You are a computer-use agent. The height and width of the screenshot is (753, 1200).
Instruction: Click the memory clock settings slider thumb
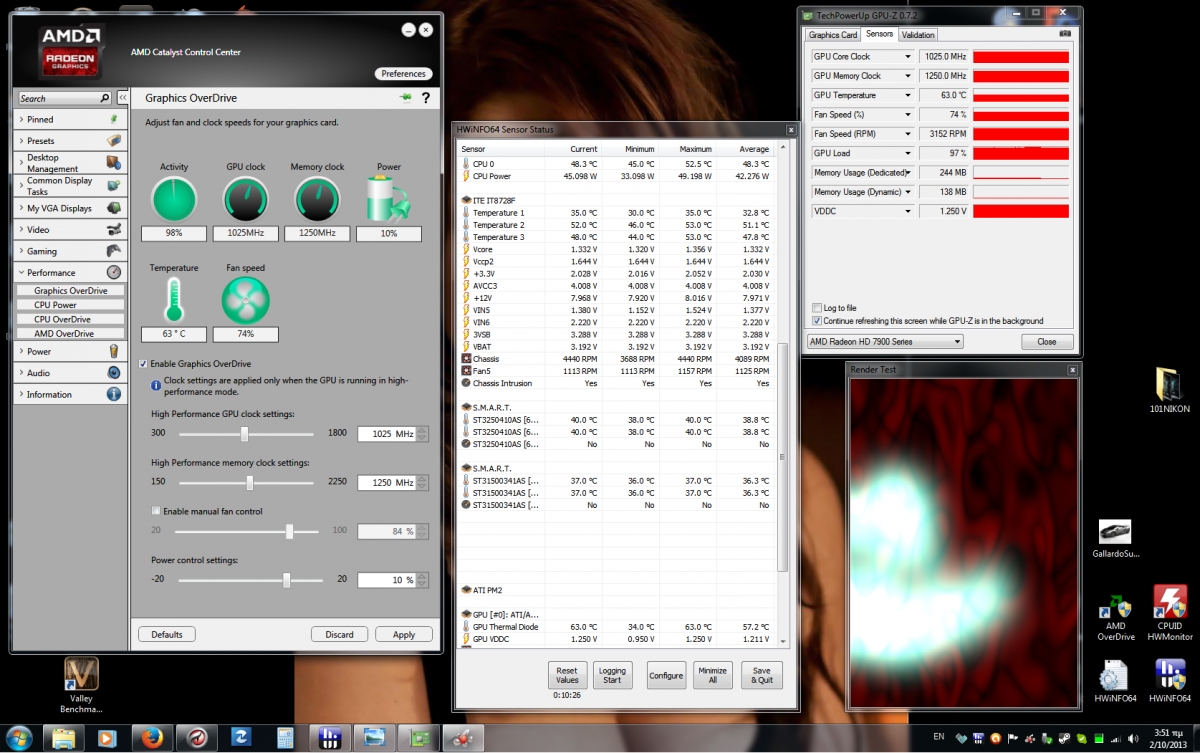(x=250, y=482)
